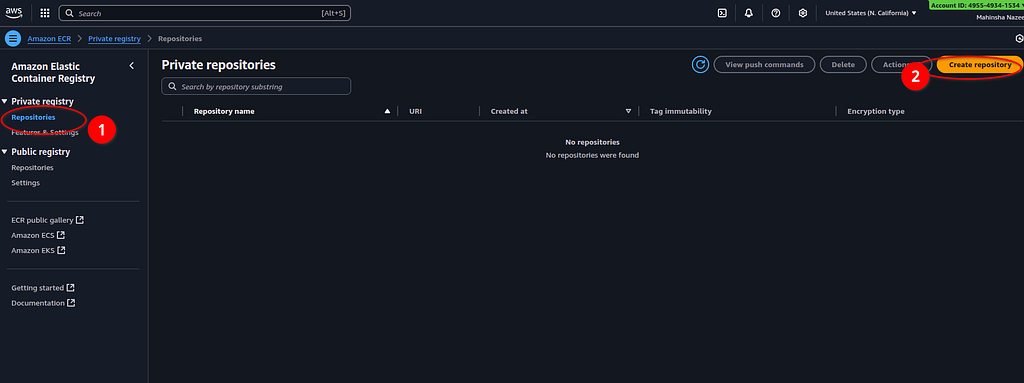Click the Tag immutability column header
The height and width of the screenshot is (383, 1024).
(x=680, y=111)
